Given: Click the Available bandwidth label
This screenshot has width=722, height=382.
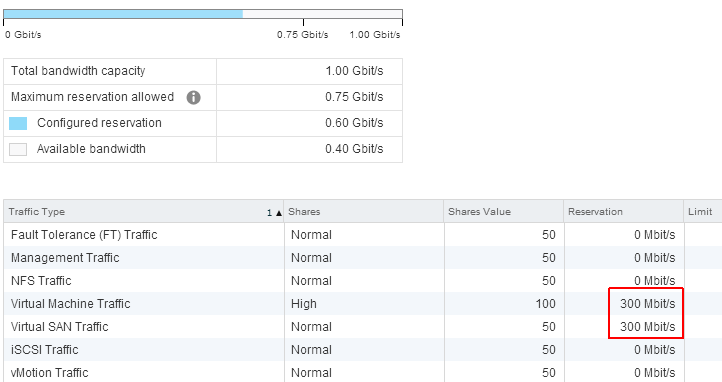Looking at the screenshot, I should coord(91,149).
